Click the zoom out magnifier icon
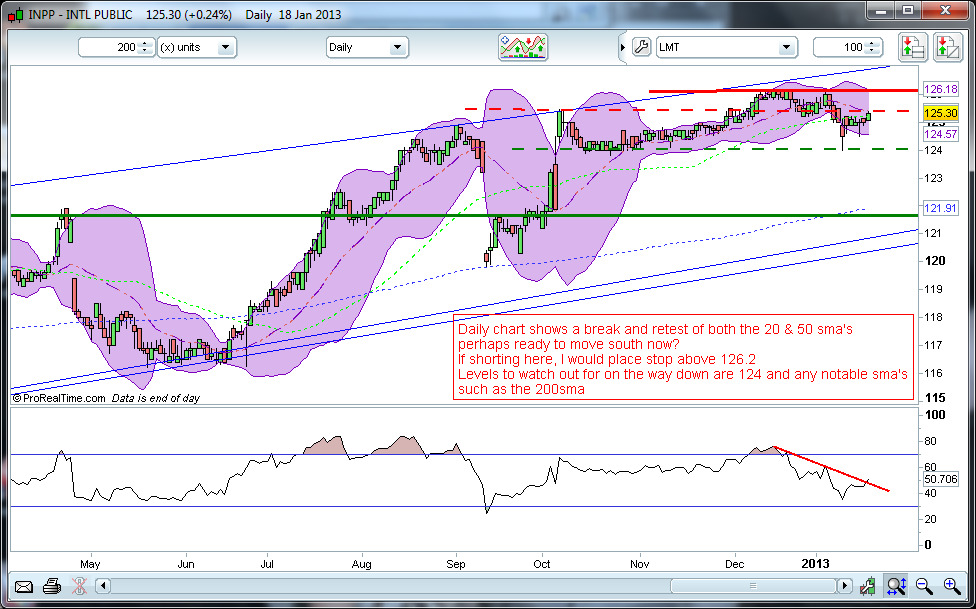 click(923, 586)
